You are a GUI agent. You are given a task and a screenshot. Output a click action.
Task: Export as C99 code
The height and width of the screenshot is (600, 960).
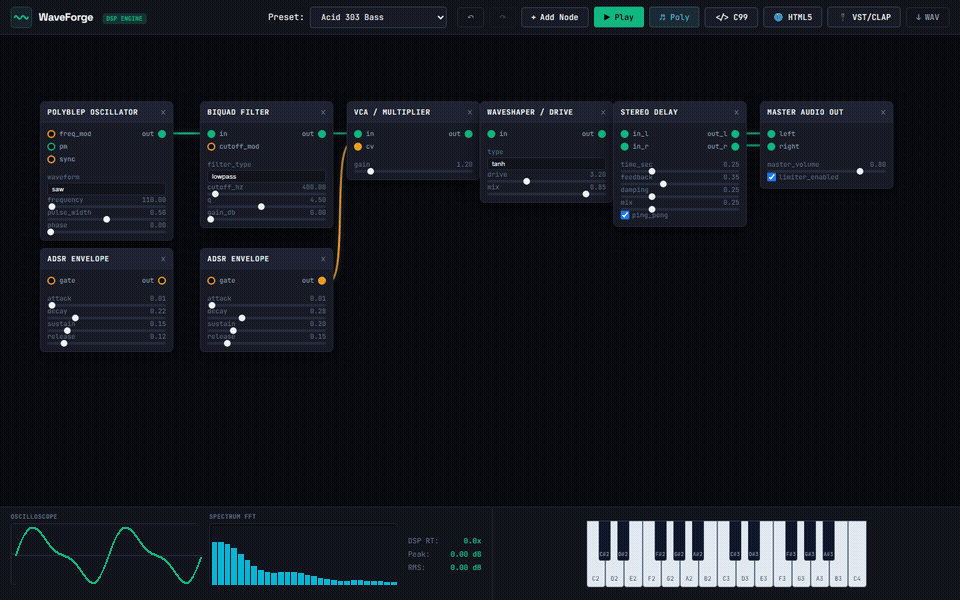click(x=732, y=17)
